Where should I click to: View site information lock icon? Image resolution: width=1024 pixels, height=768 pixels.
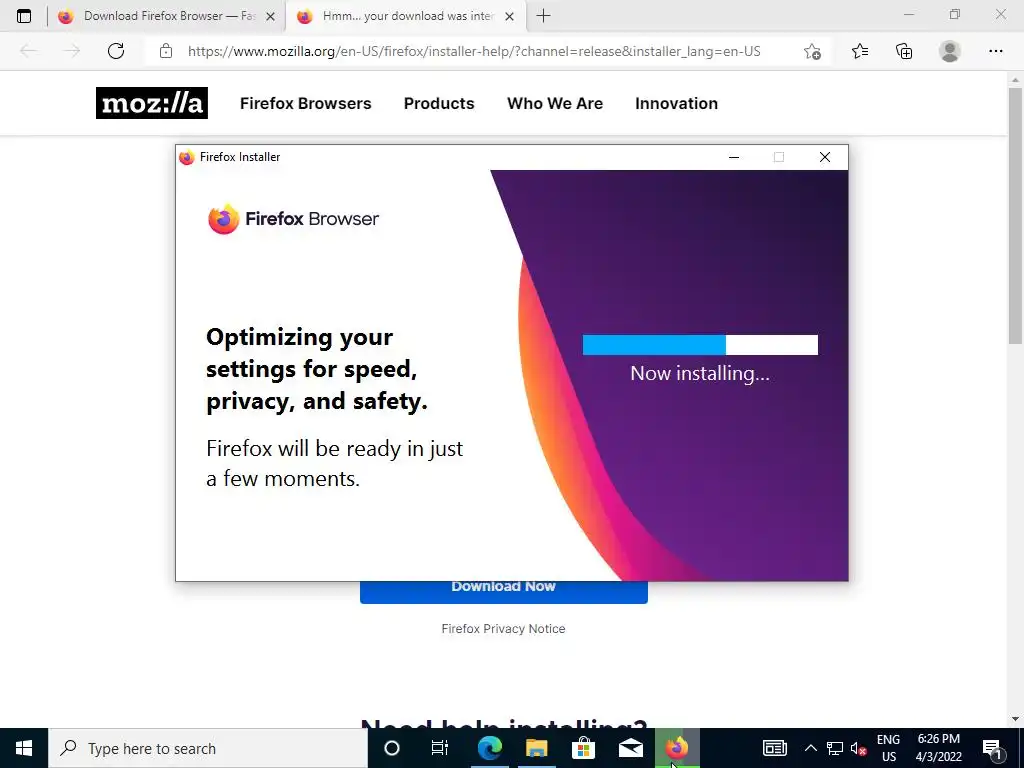coord(166,51)
